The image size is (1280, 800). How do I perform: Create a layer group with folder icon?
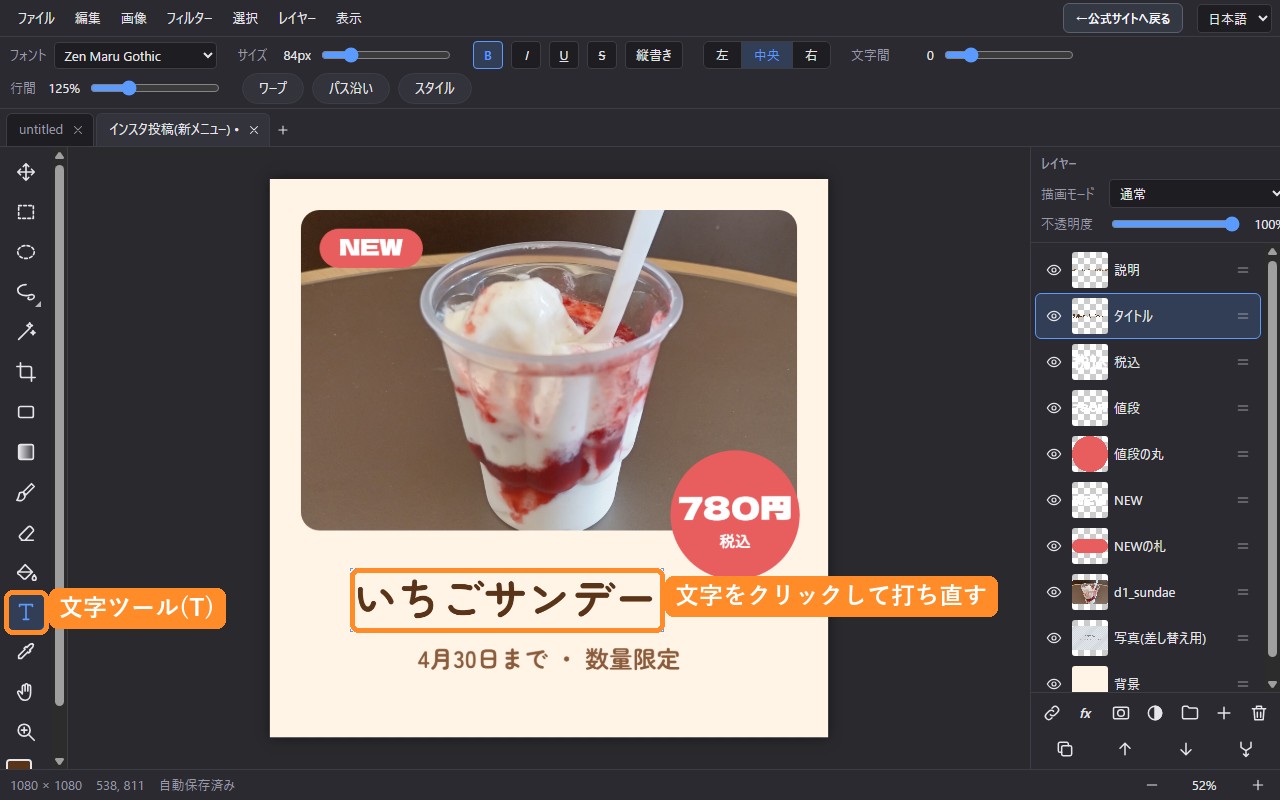coord(1190,713)
